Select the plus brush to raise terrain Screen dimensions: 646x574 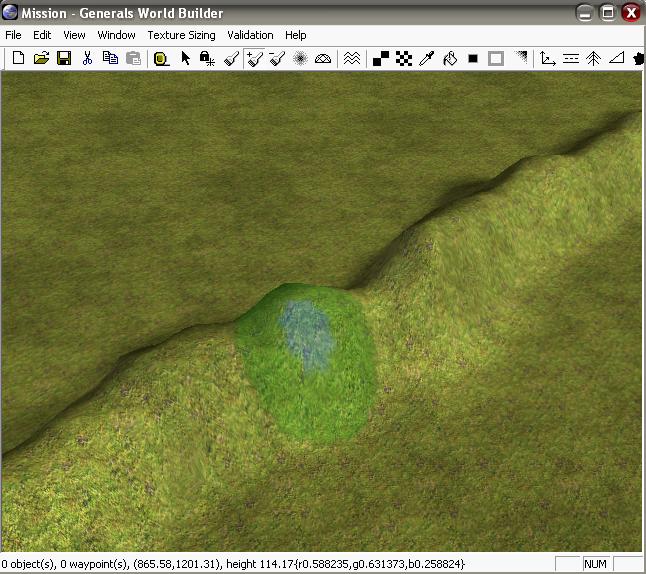(255, 58)
